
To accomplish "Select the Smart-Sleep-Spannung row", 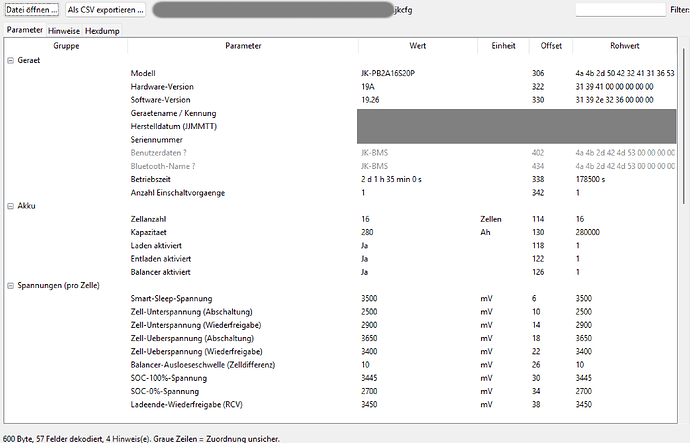I will click(x=340, y=299).
